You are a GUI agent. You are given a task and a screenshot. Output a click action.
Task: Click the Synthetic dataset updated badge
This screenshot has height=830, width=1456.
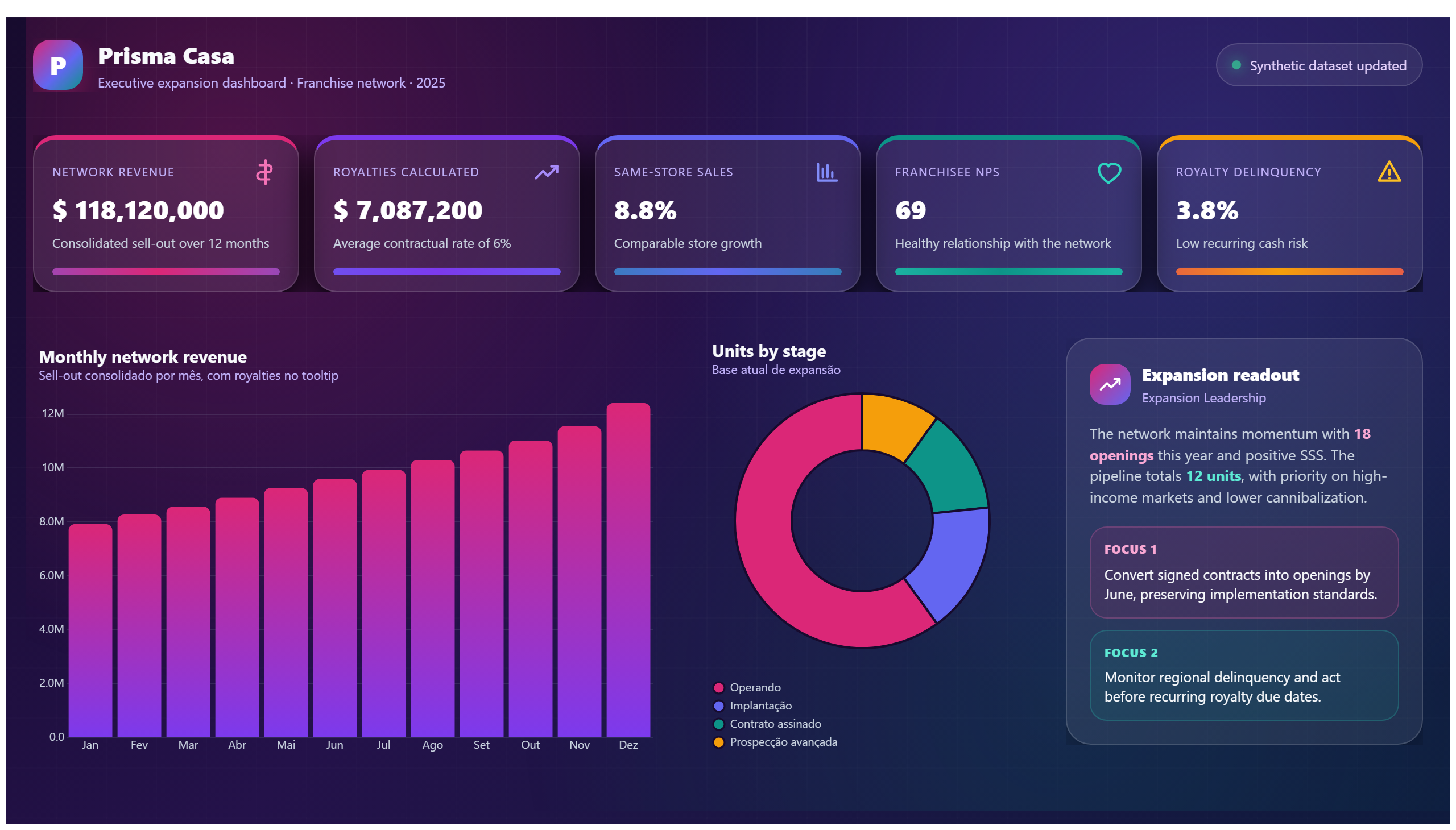coord(1318,65)
